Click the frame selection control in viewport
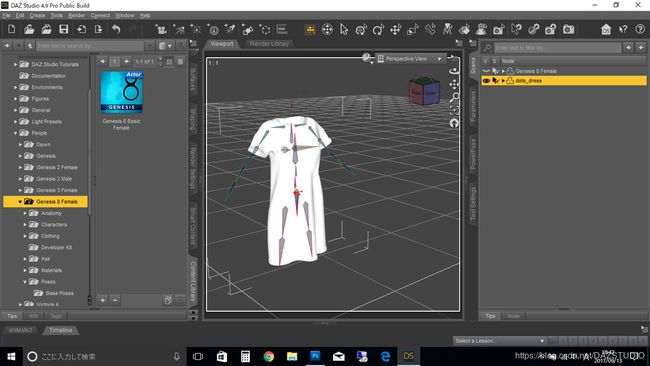Image resolution: width=650 pixels, height=366 pixels. click(x=454, y=110)
